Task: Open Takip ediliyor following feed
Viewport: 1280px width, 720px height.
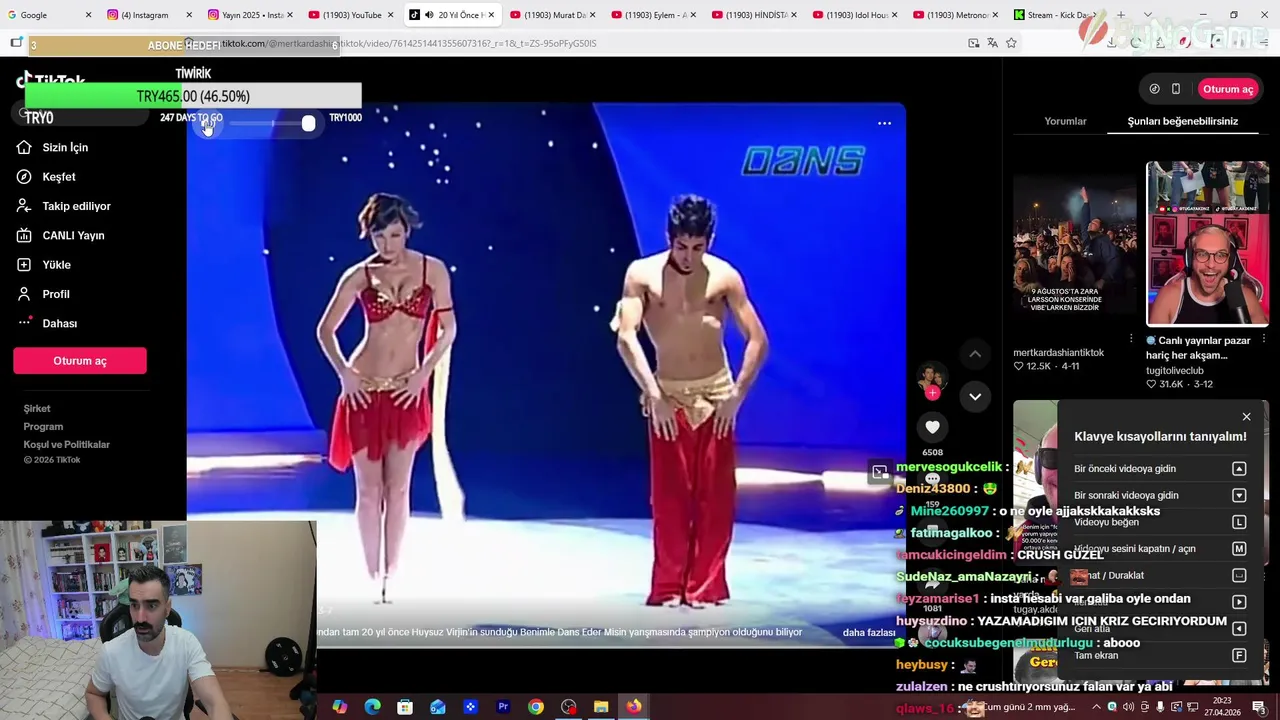Action: [76, 206]
